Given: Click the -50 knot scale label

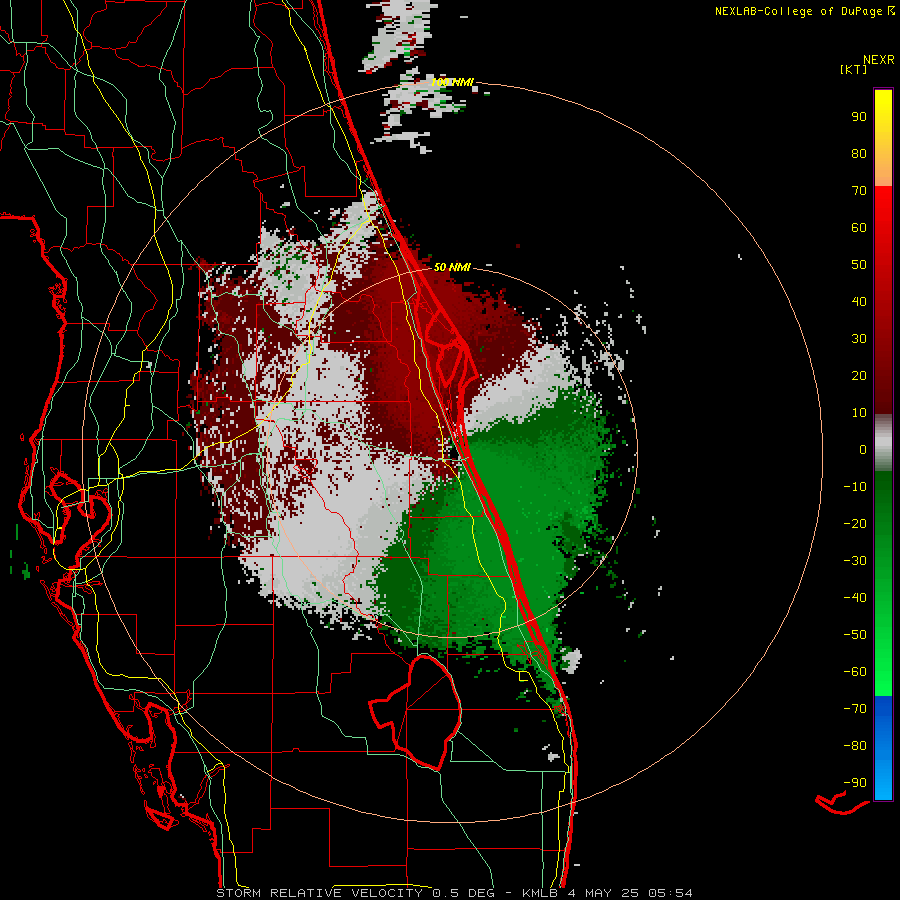Looking at the screenshot, I should pyautogui.click(x=855, y=635).
